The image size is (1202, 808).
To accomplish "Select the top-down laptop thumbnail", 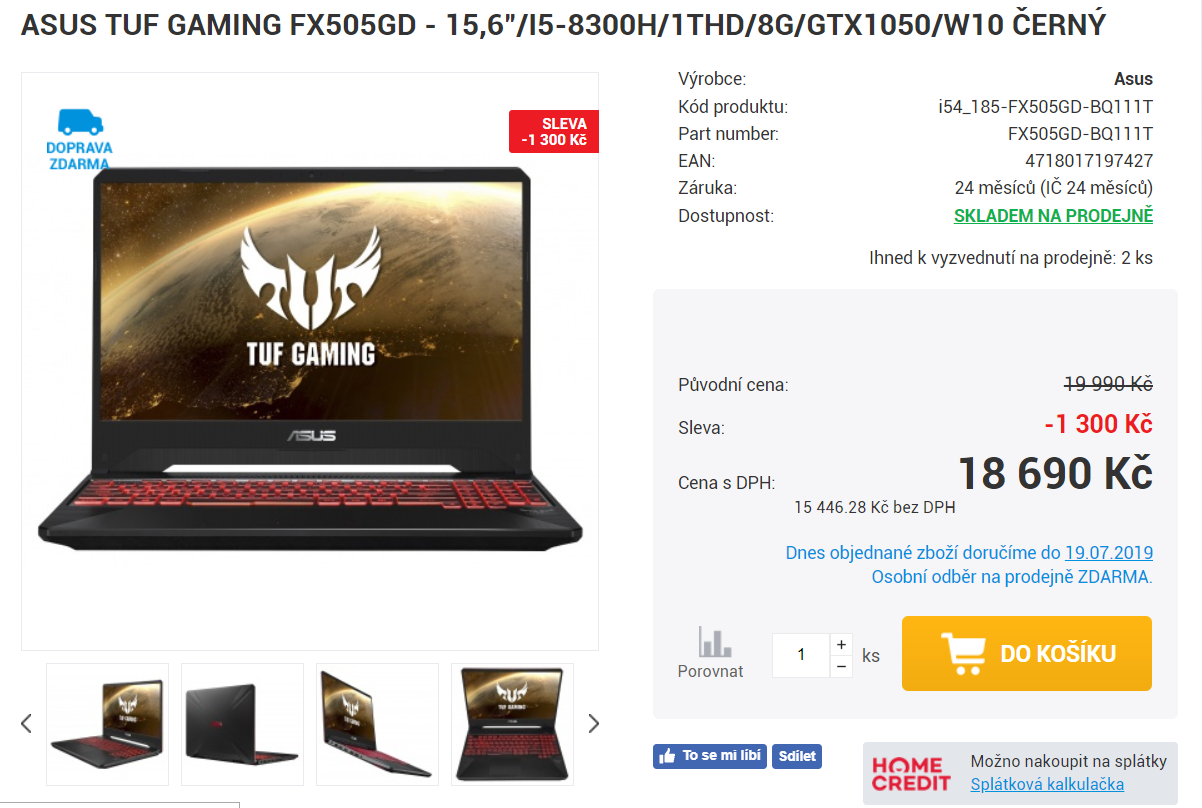I will pyautogui.click(x=512, y=724).
